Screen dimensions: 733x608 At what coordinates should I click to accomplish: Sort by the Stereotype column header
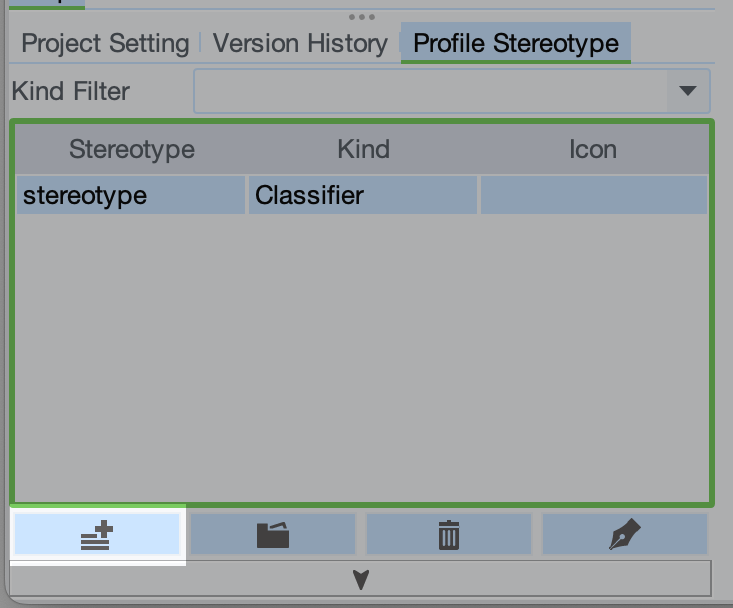[131, 150]
